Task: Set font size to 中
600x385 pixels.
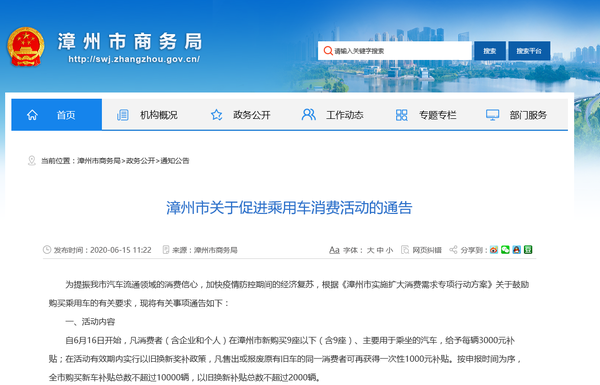Action: point(380,250)
